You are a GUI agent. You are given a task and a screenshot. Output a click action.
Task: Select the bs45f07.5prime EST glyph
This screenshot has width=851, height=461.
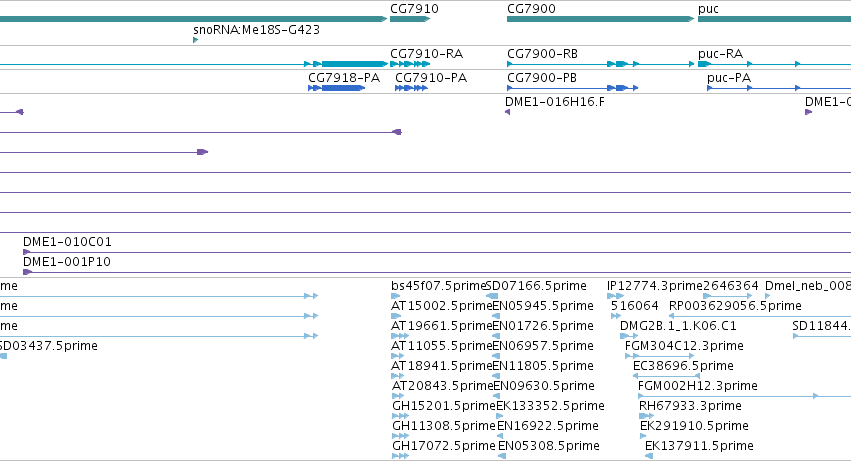[395, 296]
